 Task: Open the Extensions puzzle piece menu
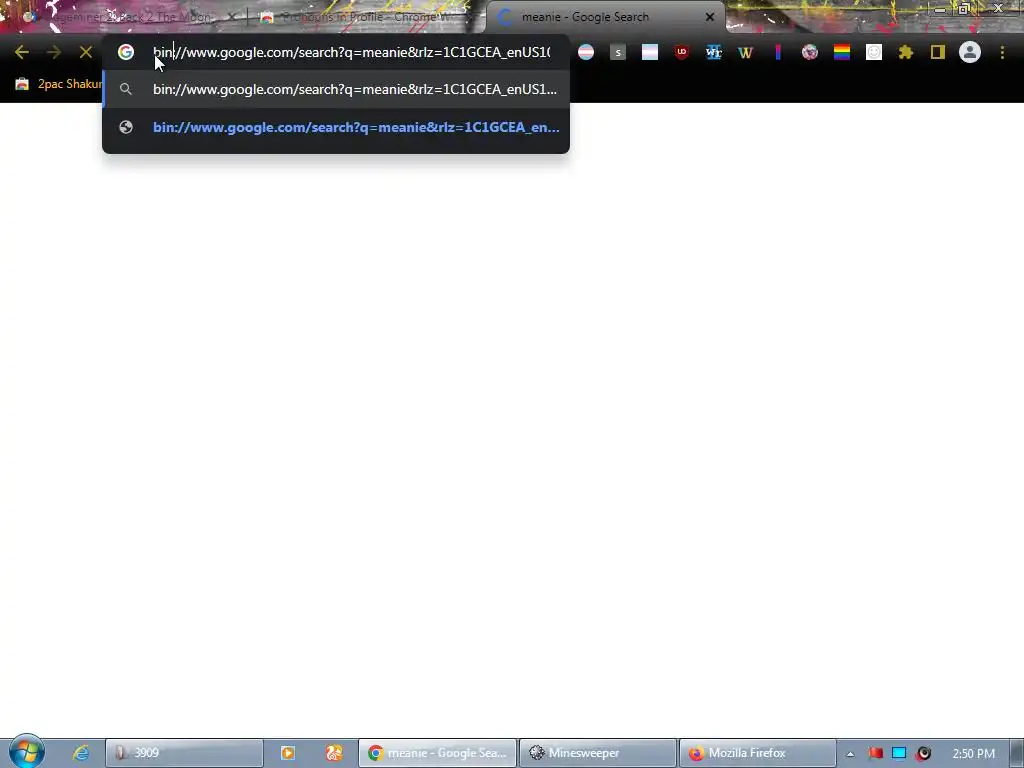click(x=906, y=52)
